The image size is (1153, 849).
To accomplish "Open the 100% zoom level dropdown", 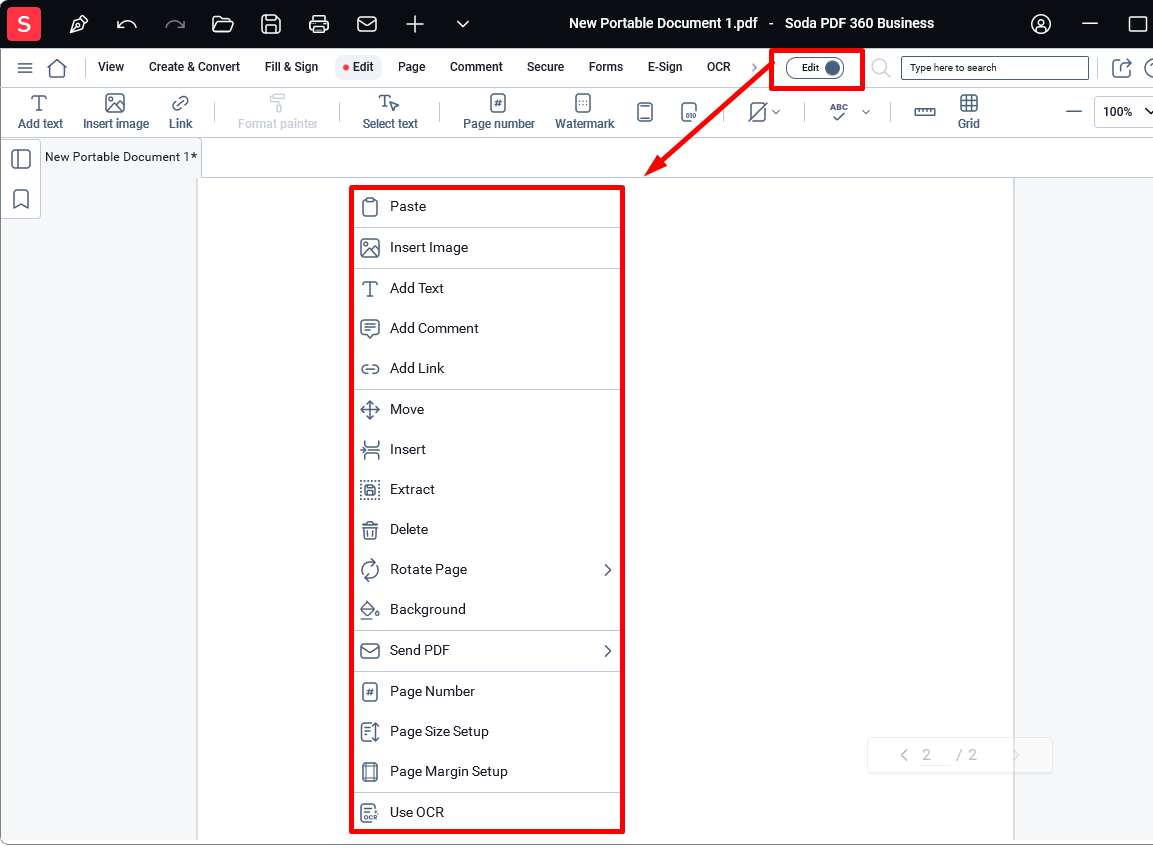I will click(x=1125, y=112).
